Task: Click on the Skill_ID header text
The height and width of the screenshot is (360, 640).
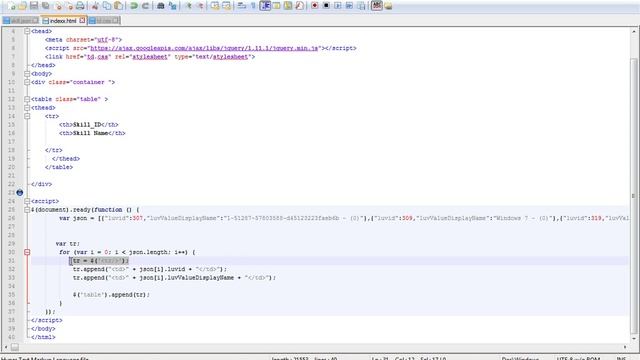Action: coord(87,125)
